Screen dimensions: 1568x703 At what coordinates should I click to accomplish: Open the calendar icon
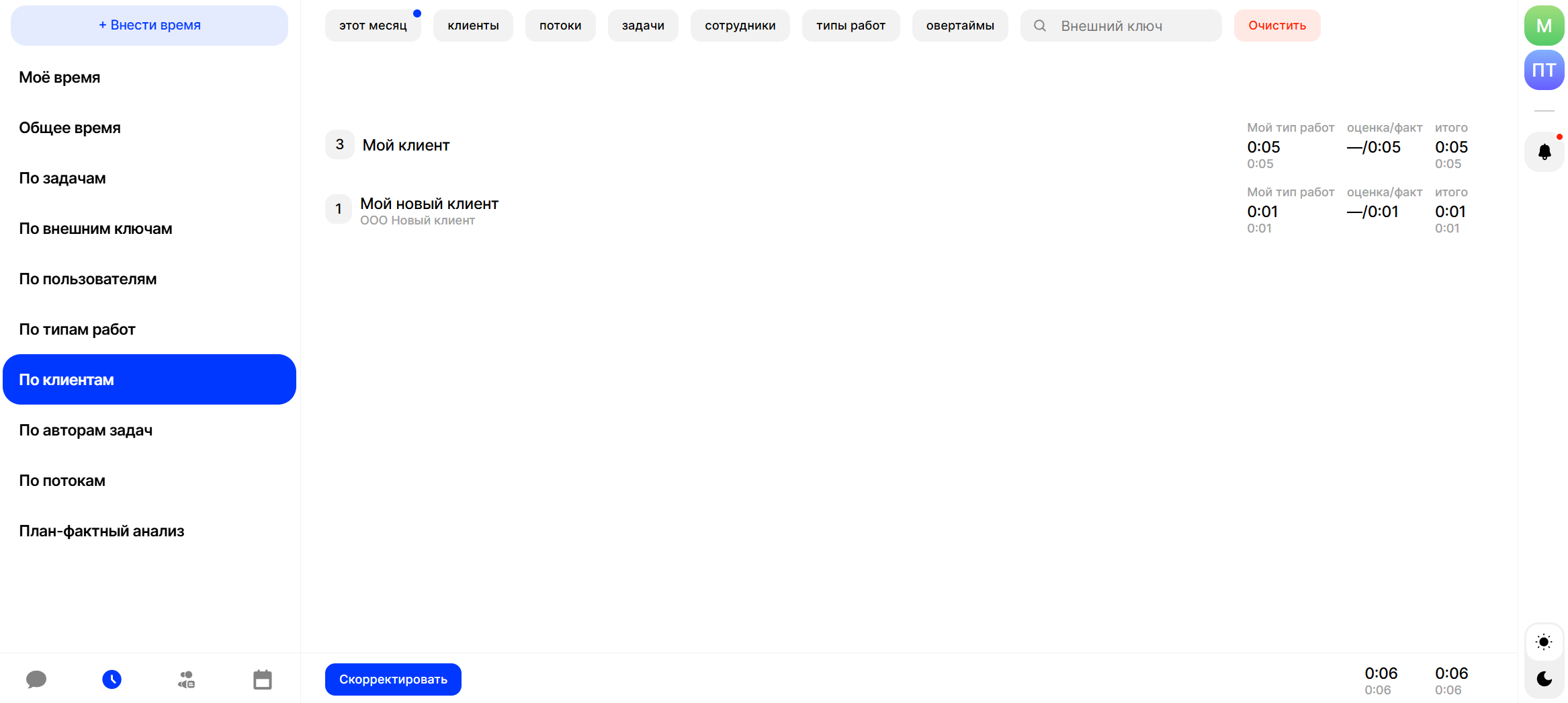pos(263,679)
